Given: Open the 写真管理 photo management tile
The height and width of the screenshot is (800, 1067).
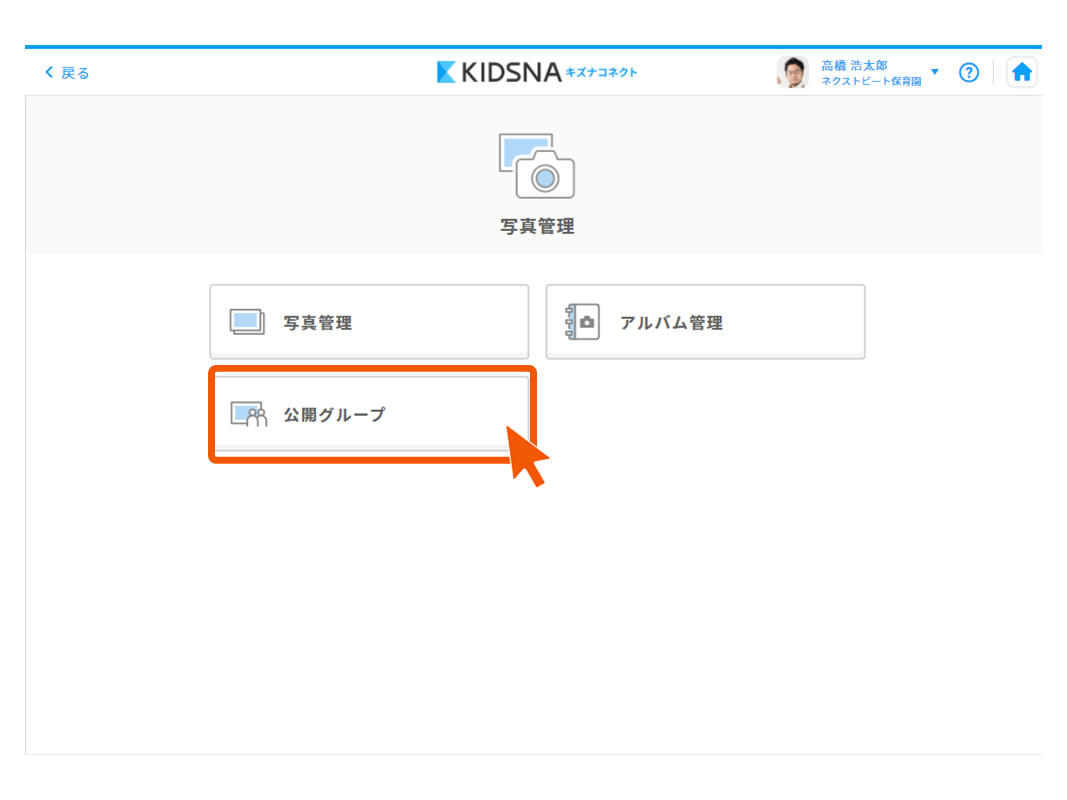Looking at the screenshot, I should (x=369, y=322).
